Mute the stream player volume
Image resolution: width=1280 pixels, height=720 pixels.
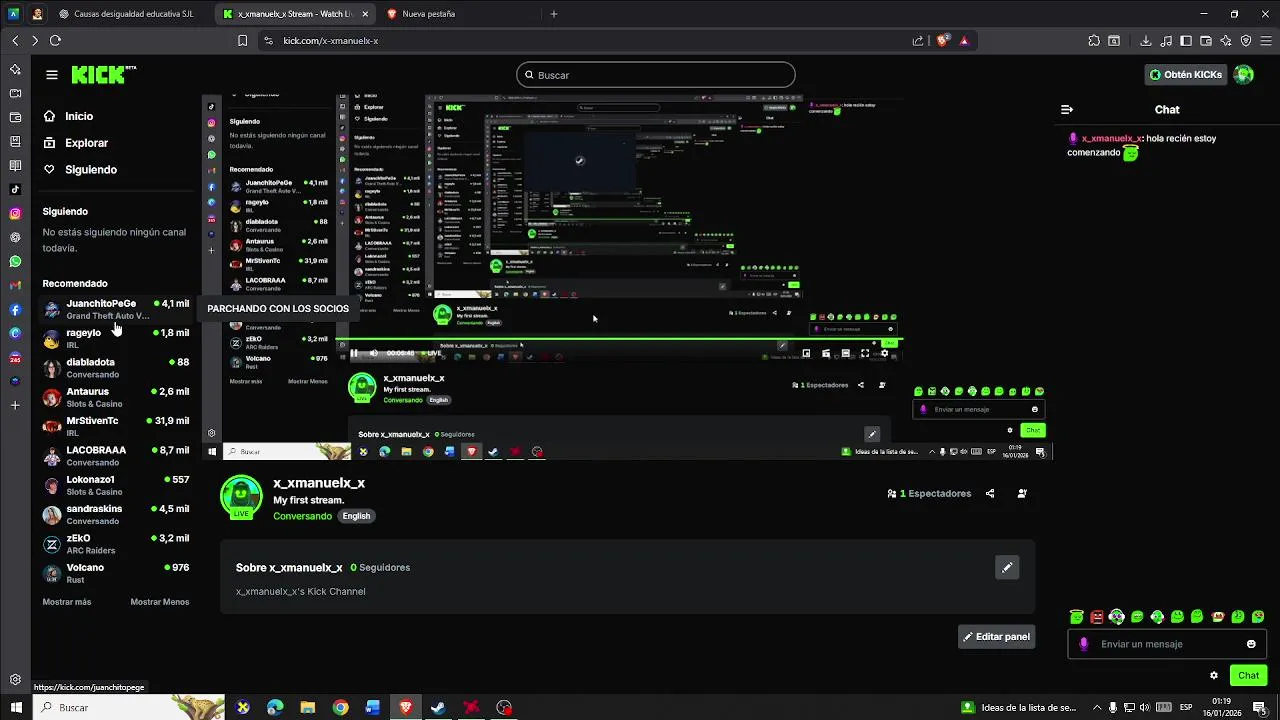coord(374,353)
